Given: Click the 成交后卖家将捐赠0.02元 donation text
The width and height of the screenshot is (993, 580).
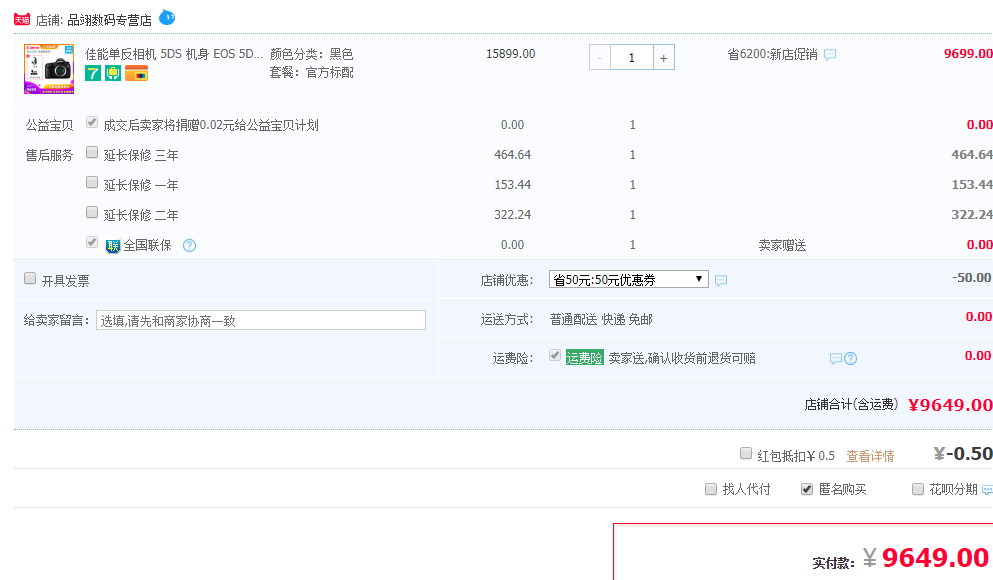Looking at the screenshot, I should (211, 125).
